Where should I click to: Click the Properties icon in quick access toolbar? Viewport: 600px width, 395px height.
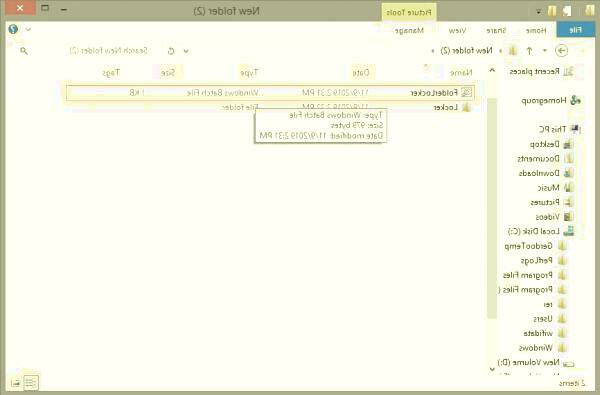tap(567, 11)
